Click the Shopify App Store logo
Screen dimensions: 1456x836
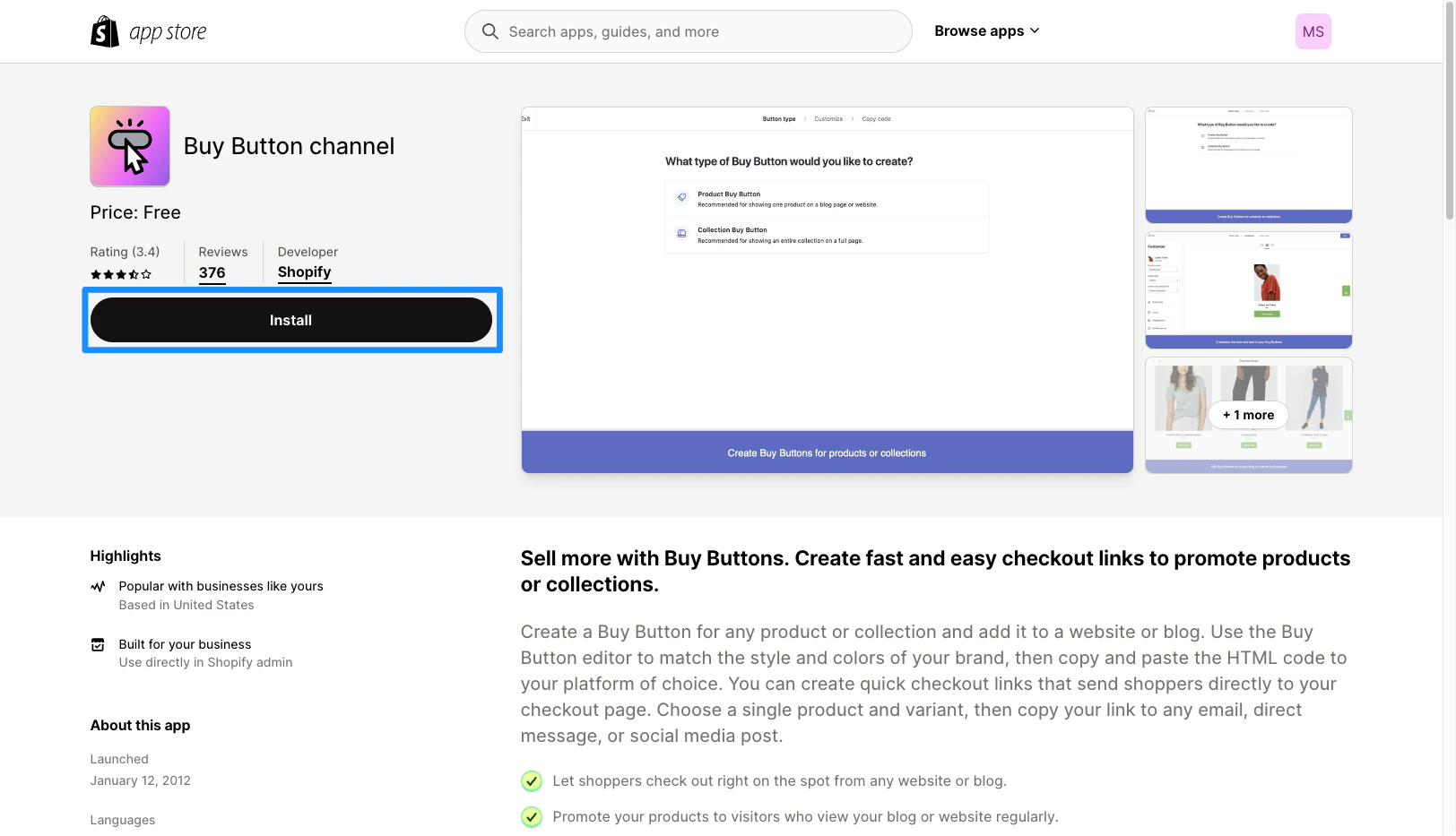[x=149, y=30]
